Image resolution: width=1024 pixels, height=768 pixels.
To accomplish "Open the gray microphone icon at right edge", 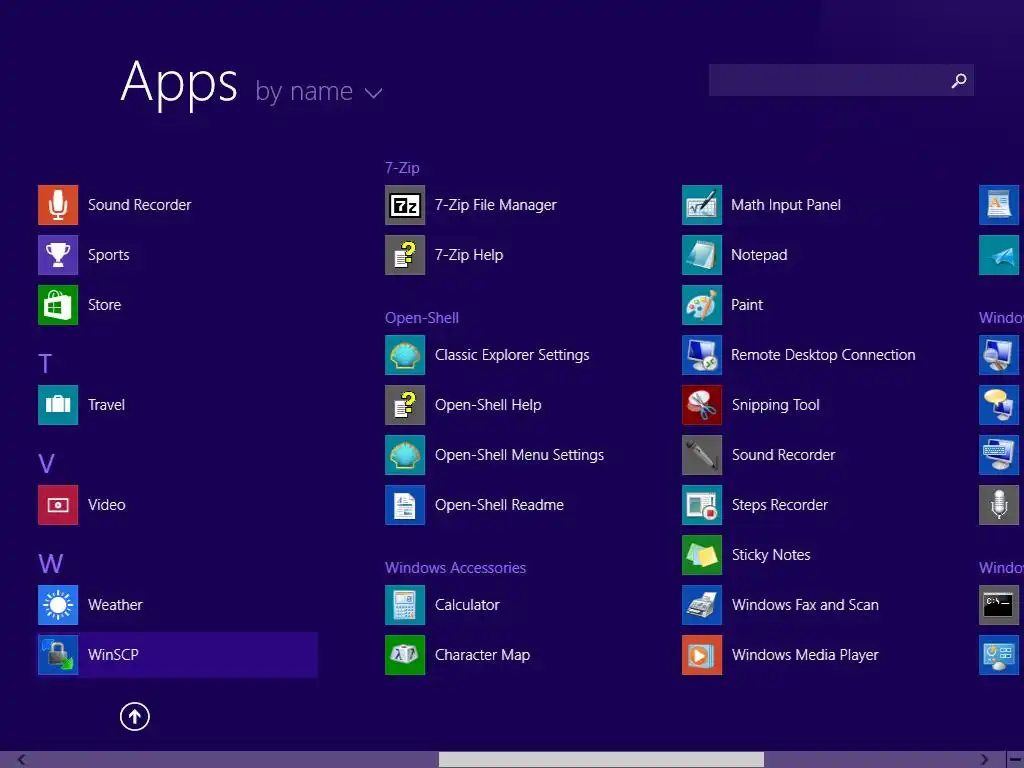I will [999, 505].
